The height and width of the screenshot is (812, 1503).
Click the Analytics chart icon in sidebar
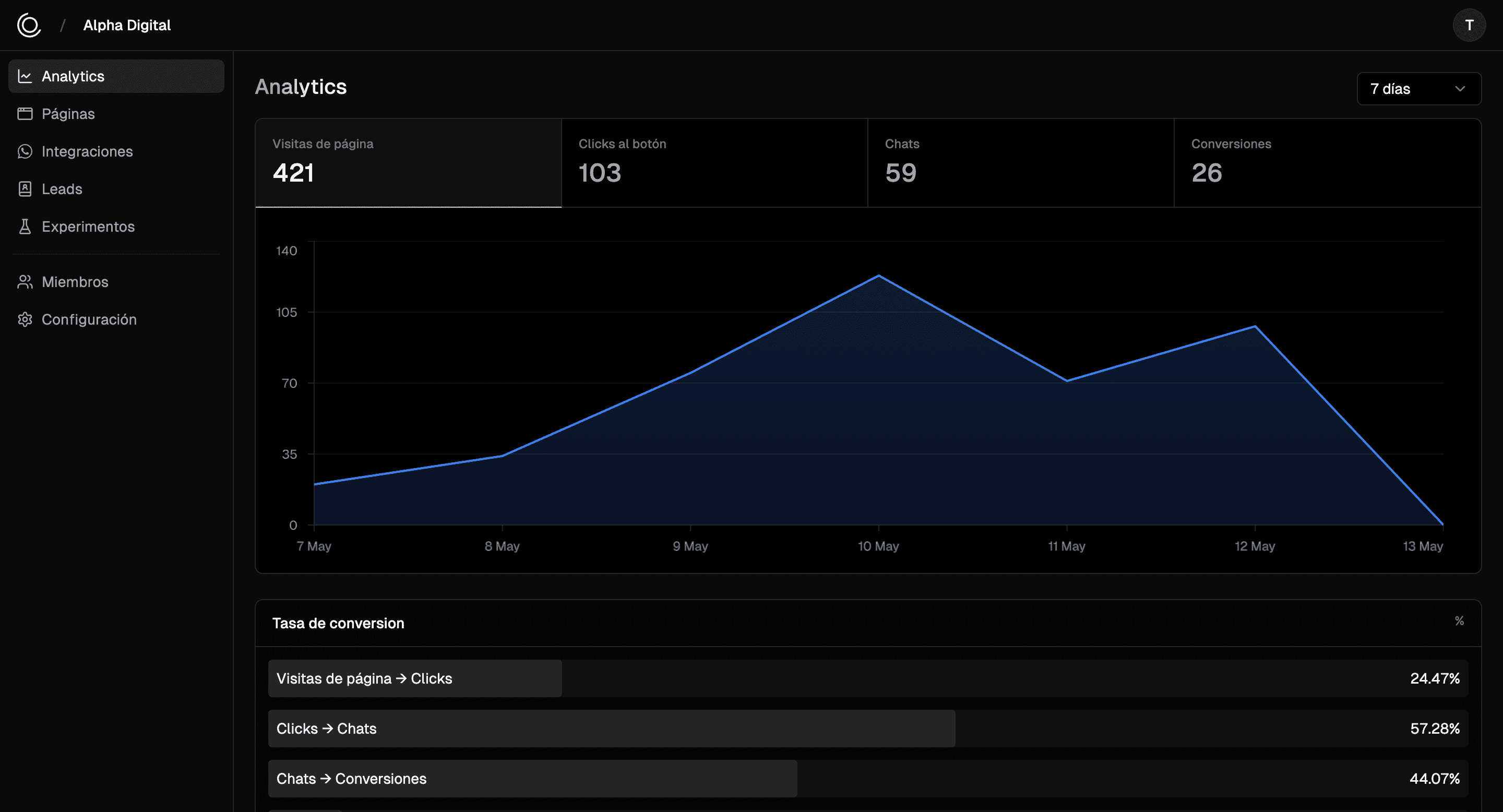pos(25,76)
